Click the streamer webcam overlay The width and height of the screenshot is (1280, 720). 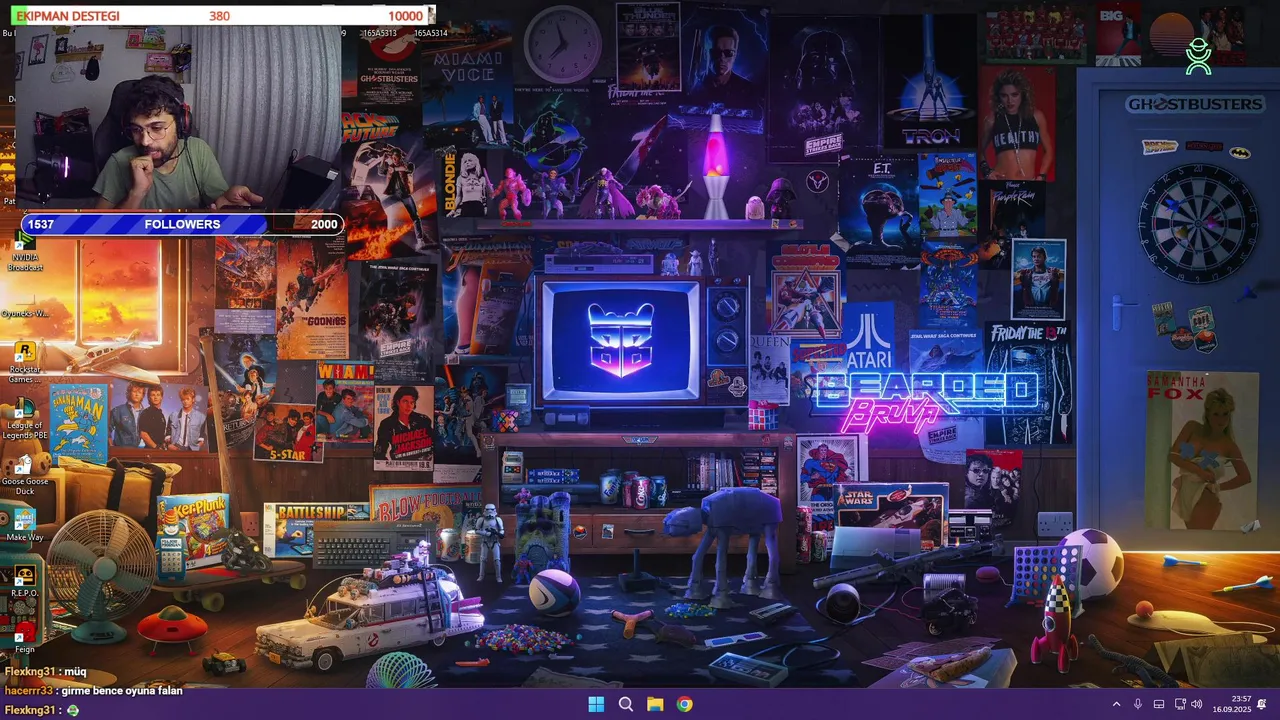pyautogui.click(x=178, y=118)
